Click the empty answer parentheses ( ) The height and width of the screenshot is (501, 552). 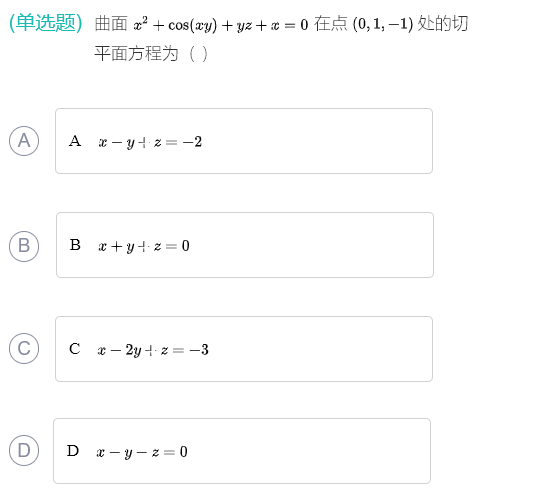pyautogui.click(x=198, y=54)
